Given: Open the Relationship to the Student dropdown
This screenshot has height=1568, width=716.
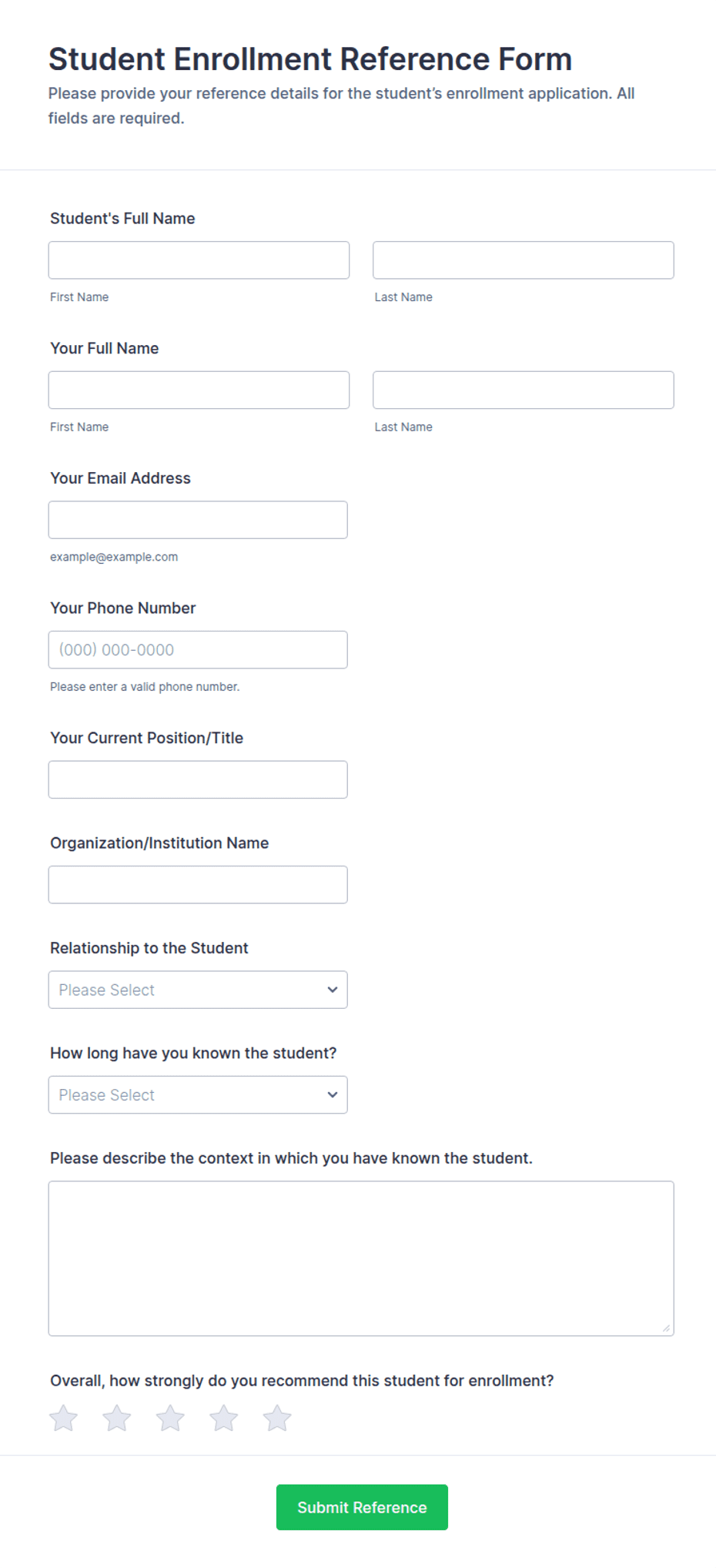Looking at the screenshot, I should click(x=198, y=990).
